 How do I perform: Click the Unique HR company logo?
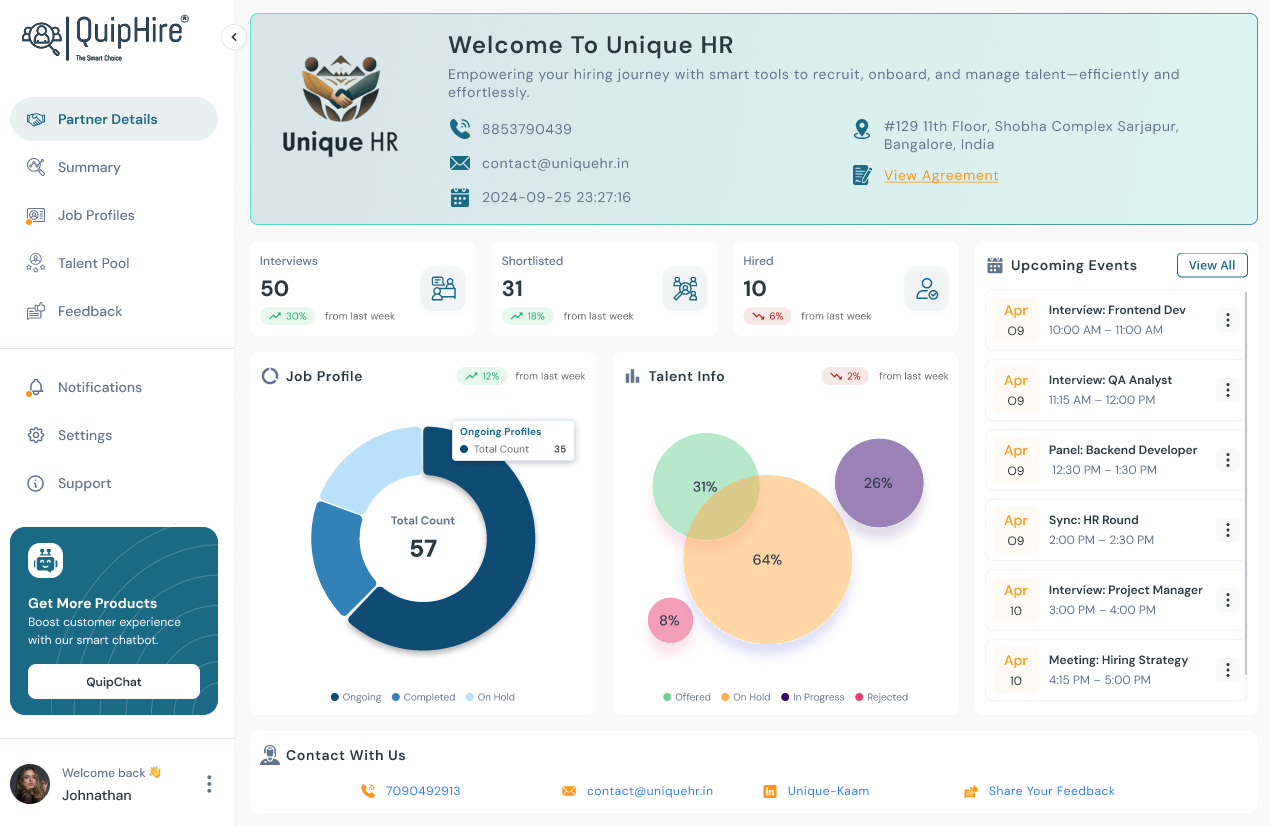pyautogui.click(x=340, y=106)
